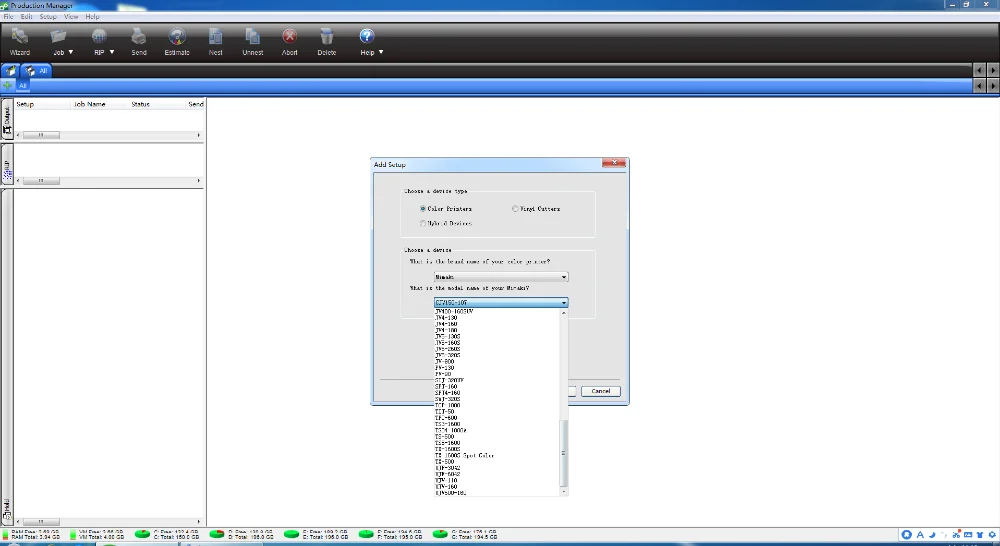Viewport: 1000px width, 546px height.
Task: Select the All sub-tab beside the plus icon
Action: [22, 85]
